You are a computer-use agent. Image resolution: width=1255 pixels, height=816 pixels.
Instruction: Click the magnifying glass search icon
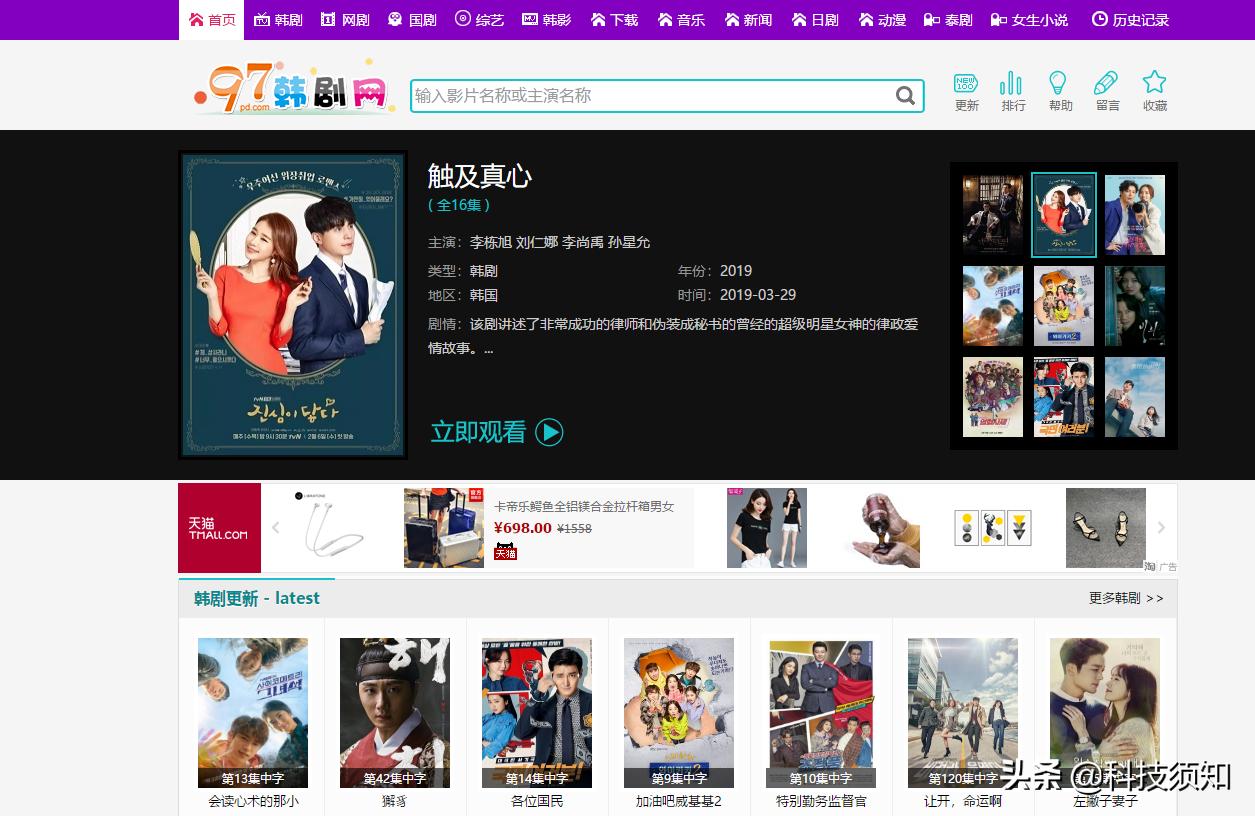(905, 96)
